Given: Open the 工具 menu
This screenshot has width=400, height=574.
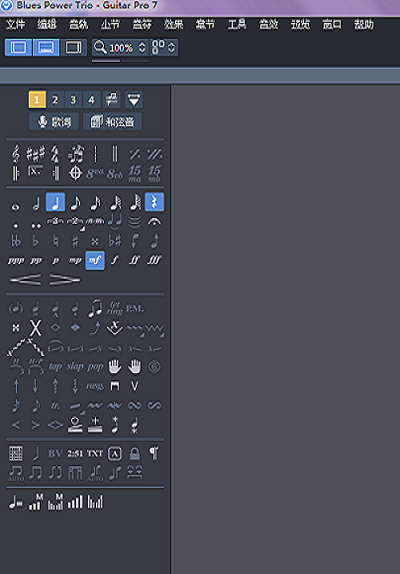Looking at the screenshot, I should pyautogui.click(x=237, y=25).
